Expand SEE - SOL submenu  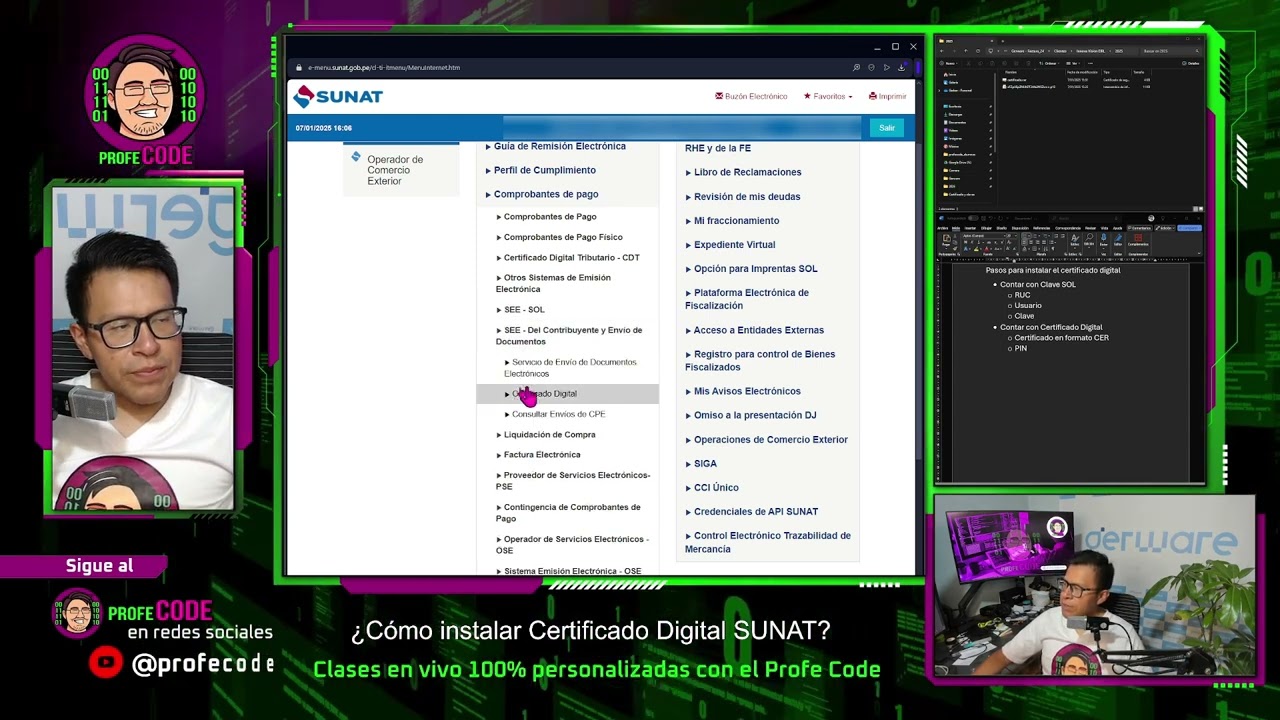click(x=521, y=310)
